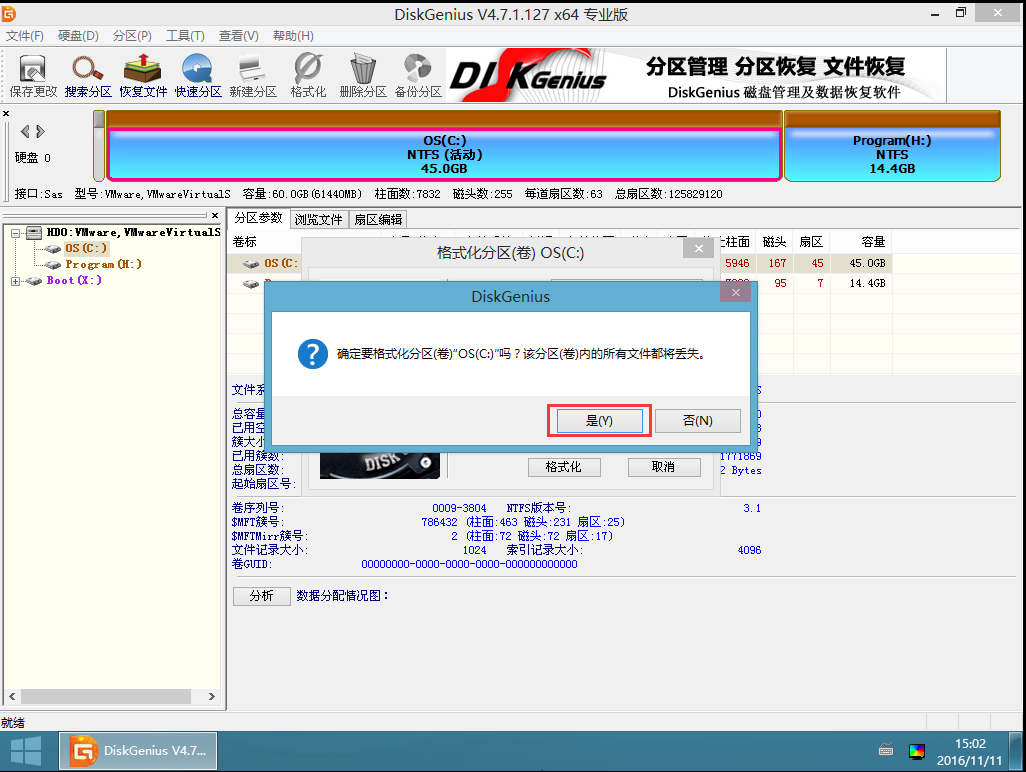This screenshot has height=772, width=1026.
Task: Click scroll right arrow in tree pane
Action: tap(211, 697)
